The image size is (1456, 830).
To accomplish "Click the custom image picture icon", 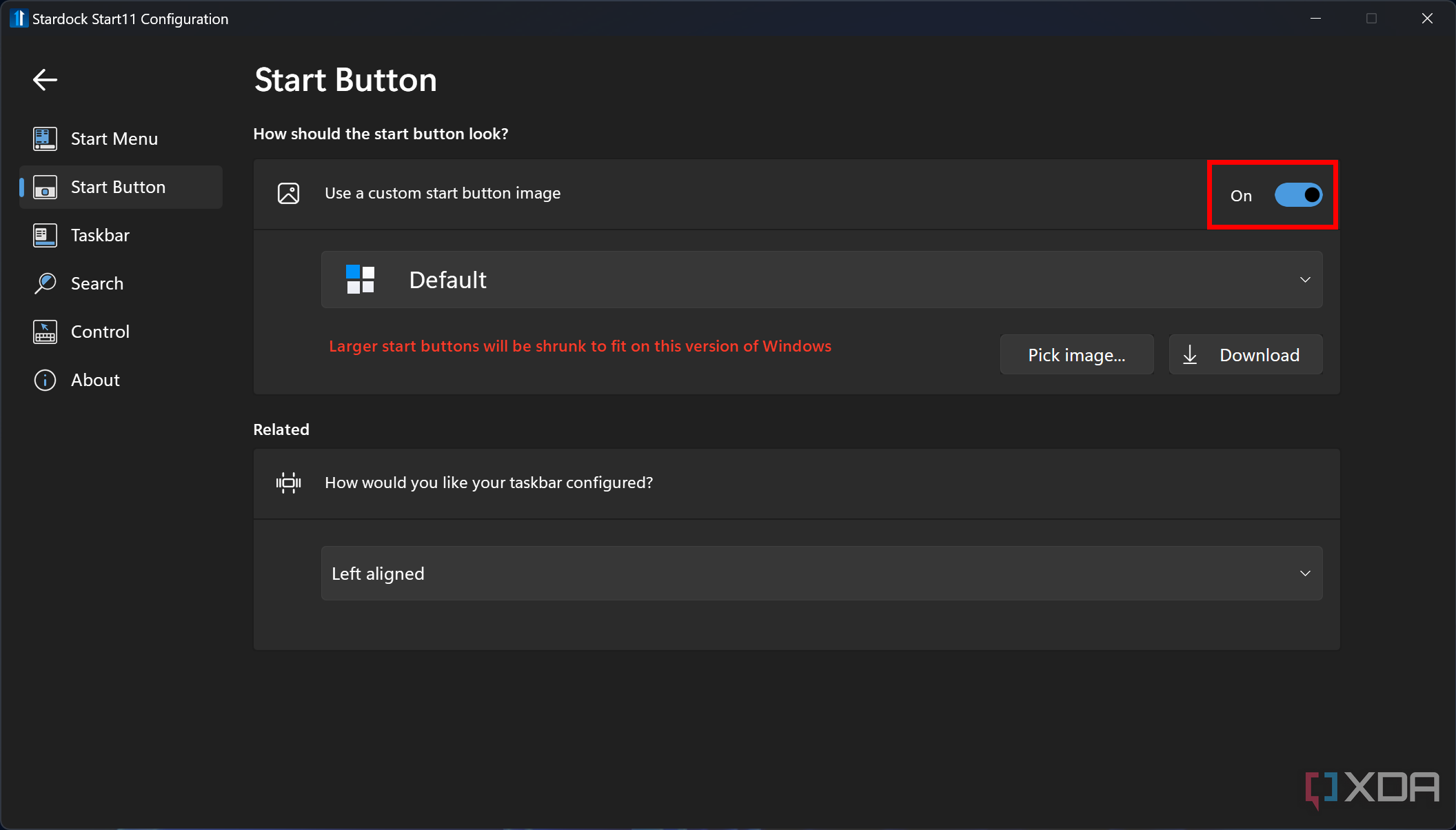I will [x=288, y=194].
